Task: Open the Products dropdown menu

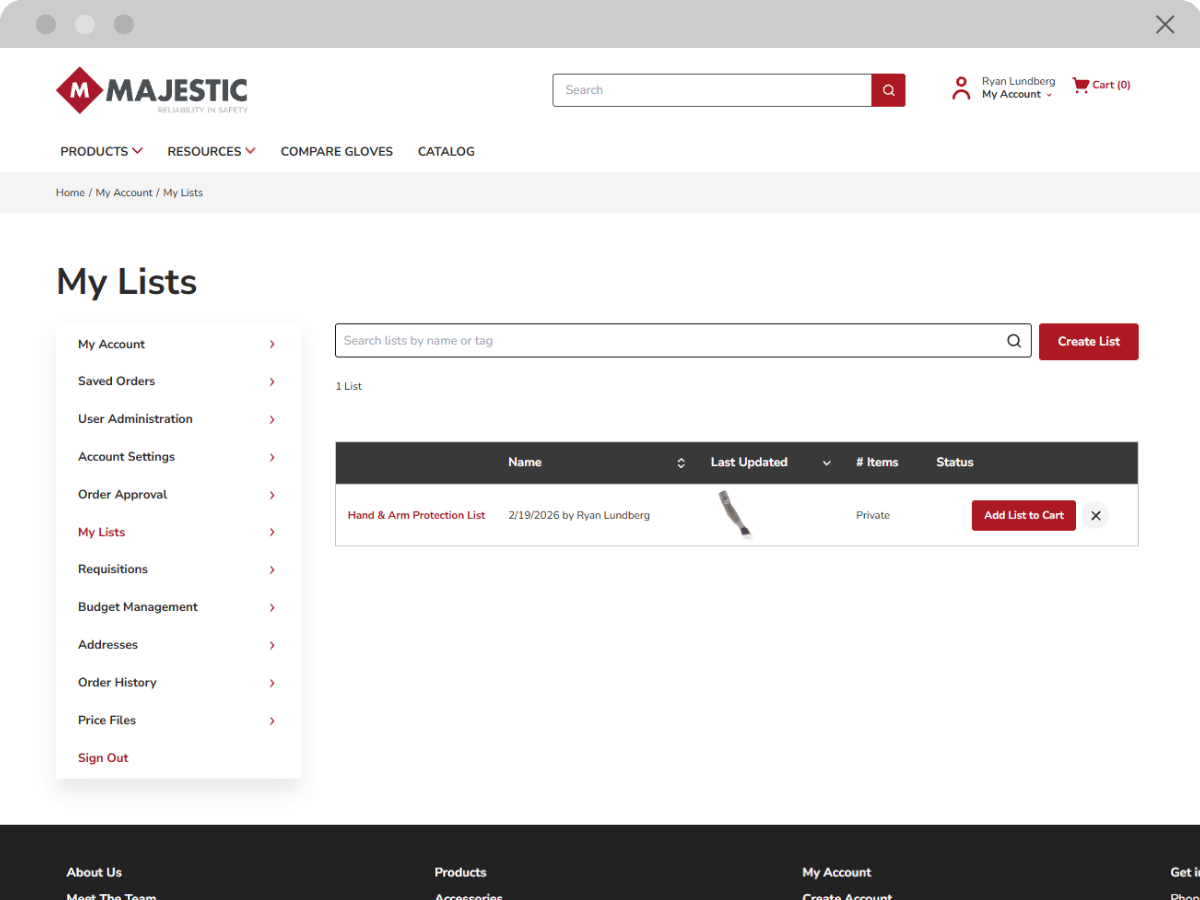Action: tap(100, 151)
